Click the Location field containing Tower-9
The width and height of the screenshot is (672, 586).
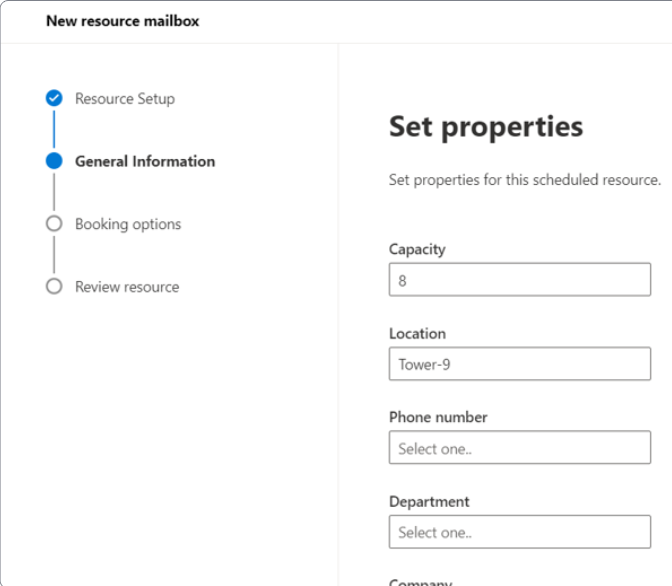pos(520,364)
